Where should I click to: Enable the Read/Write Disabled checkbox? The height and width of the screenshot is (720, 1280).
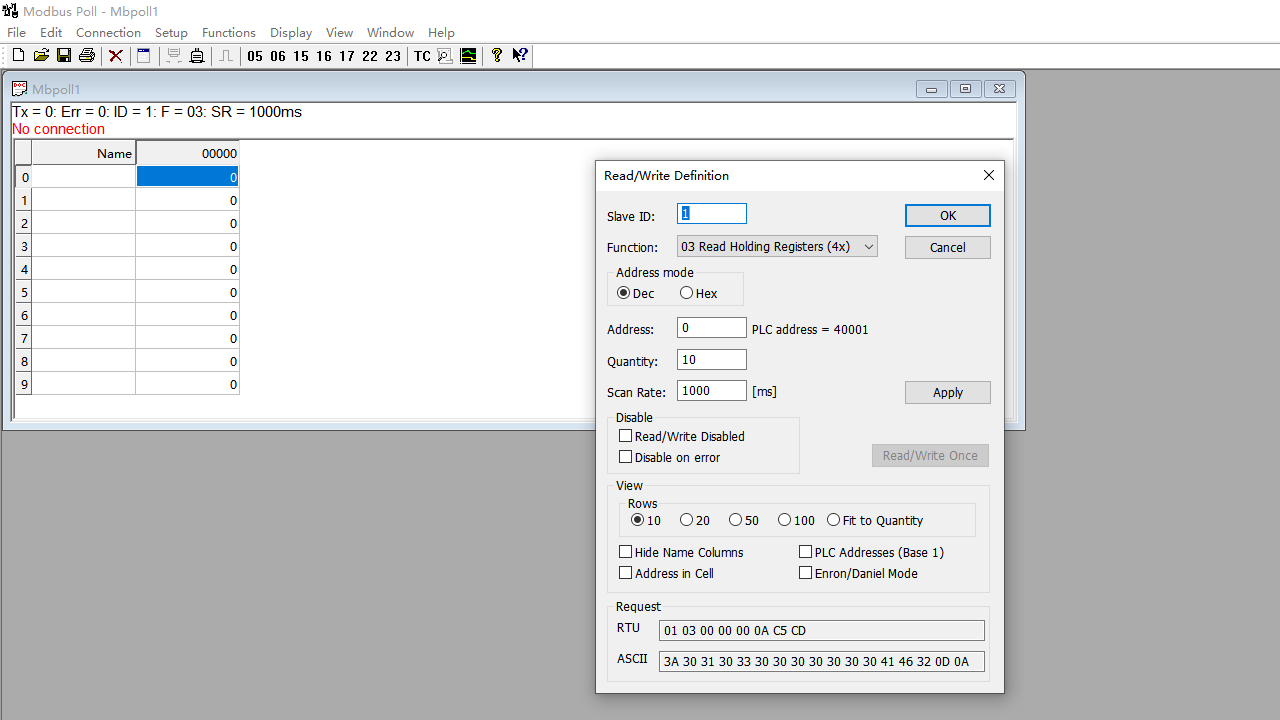(626, 435)
